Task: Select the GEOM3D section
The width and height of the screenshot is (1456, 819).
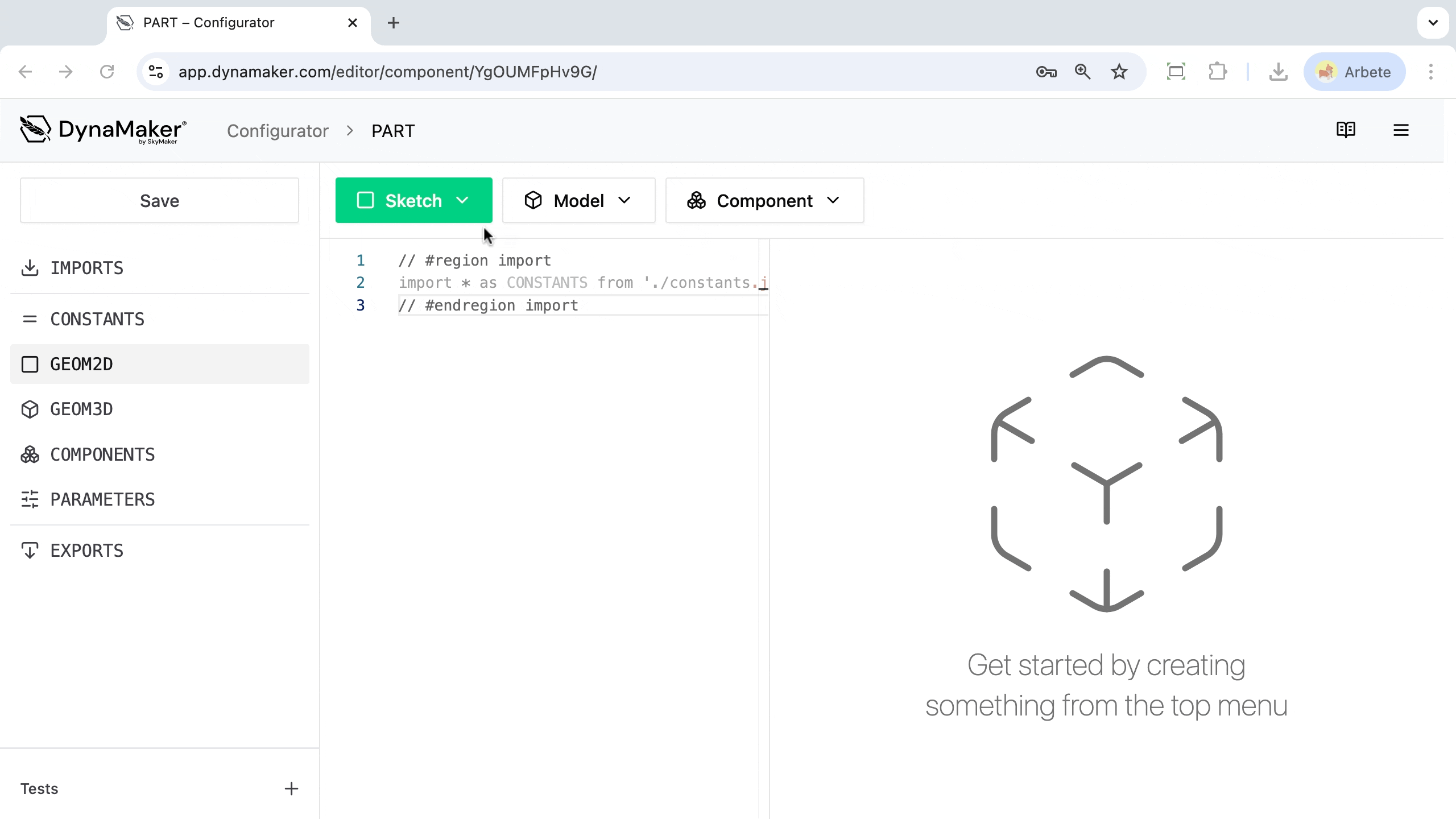Action: pos(81,409)
